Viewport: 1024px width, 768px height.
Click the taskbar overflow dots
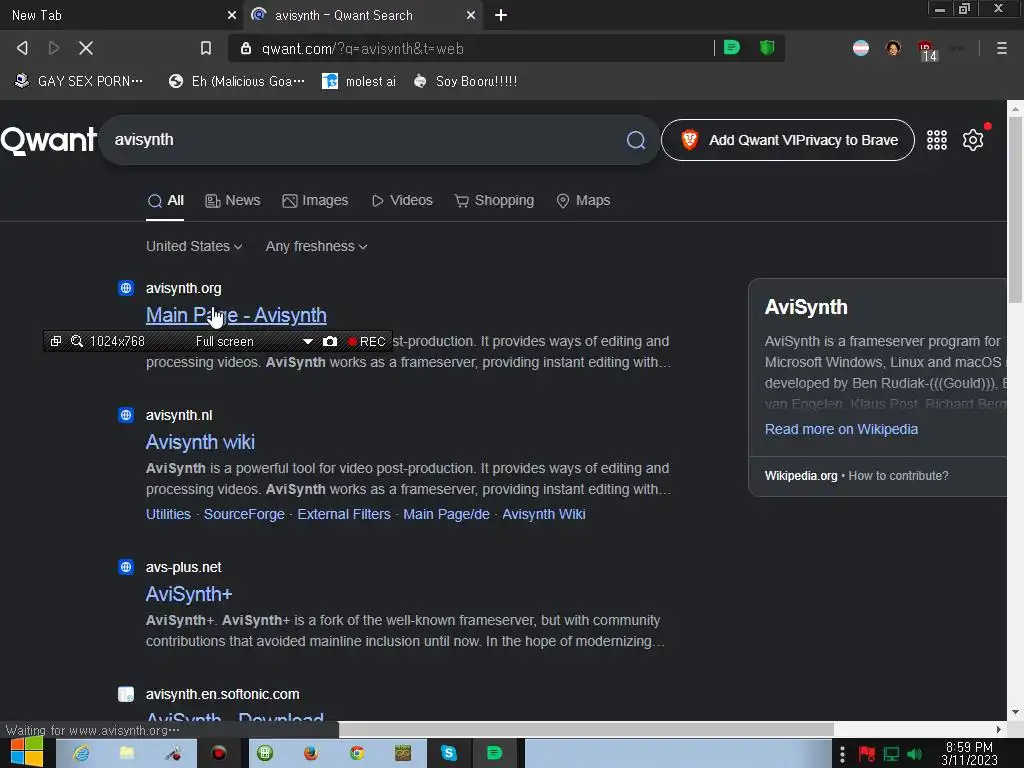pyautogui.click(x=842, y=754)
